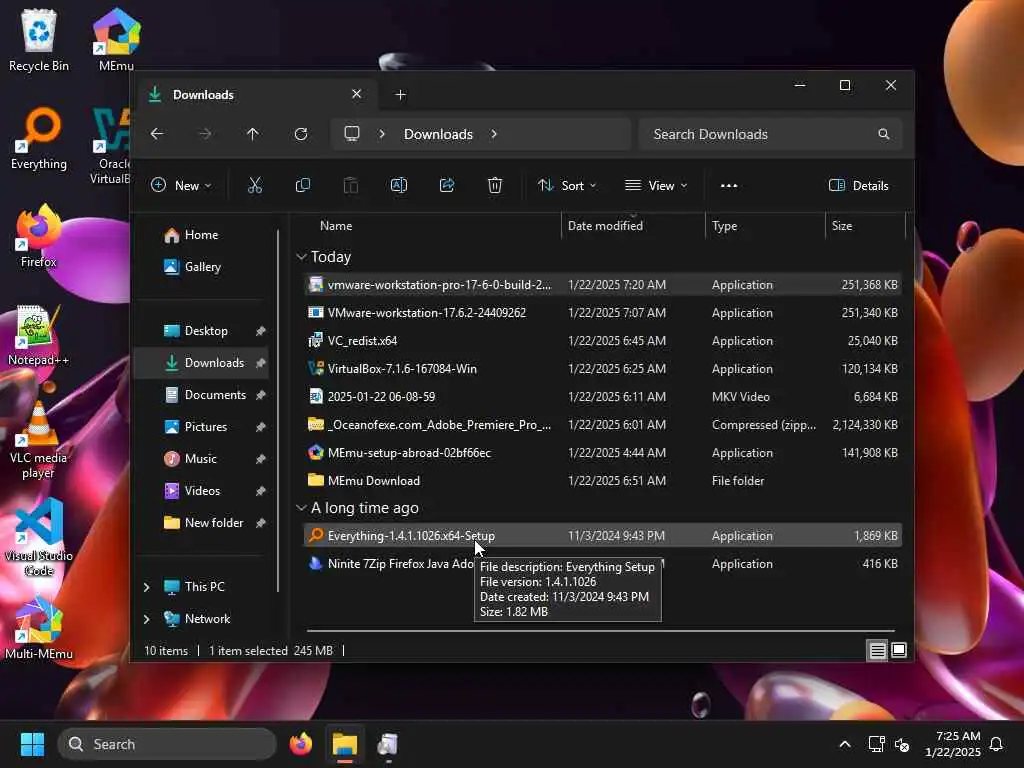
Task: Click the Windows Start button
Action: point(33,744)
